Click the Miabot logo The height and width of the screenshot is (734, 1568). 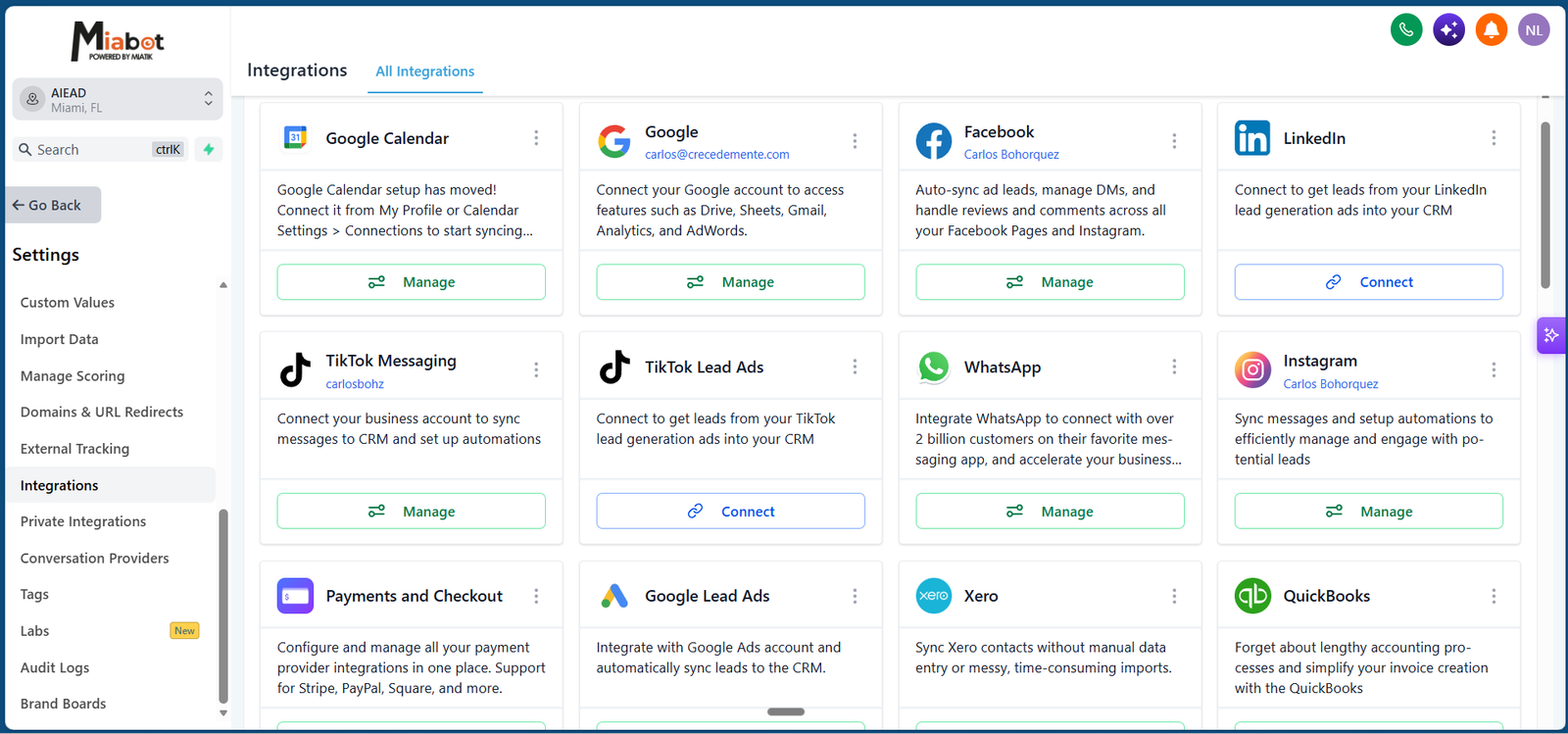(x=118, y=41)
